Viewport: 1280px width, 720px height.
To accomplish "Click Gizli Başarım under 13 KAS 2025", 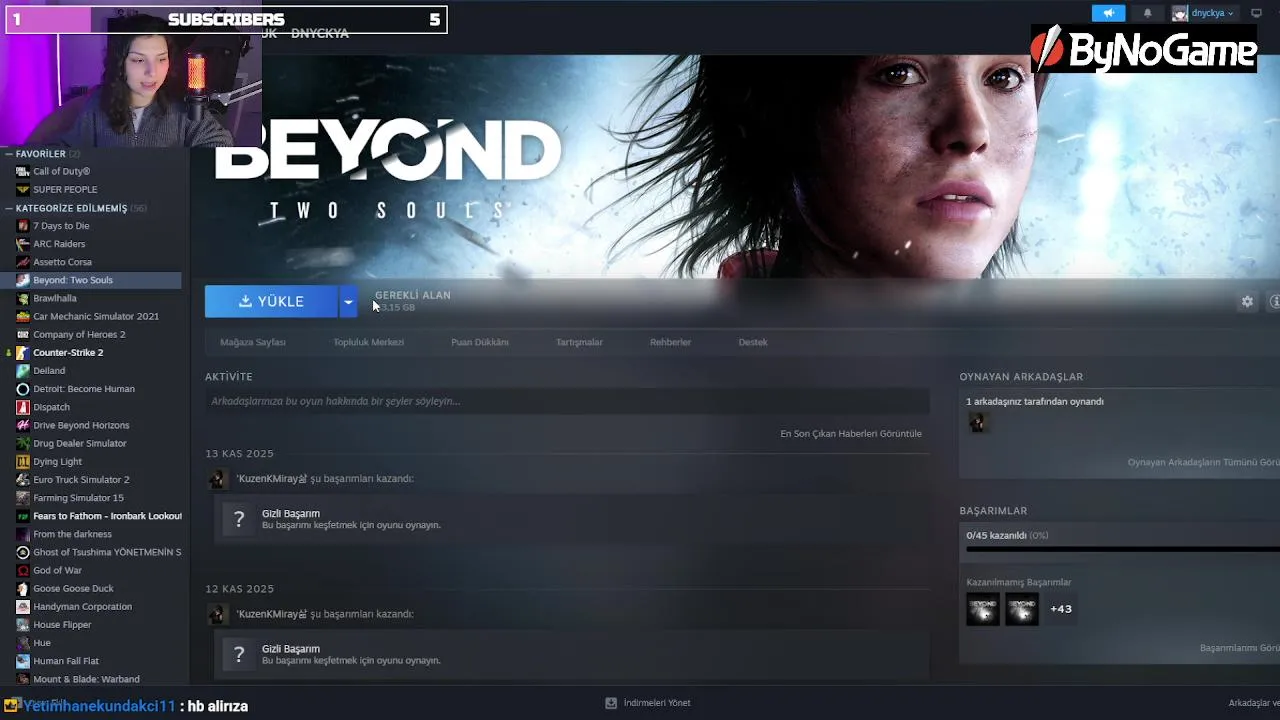I will click(291, 514).
